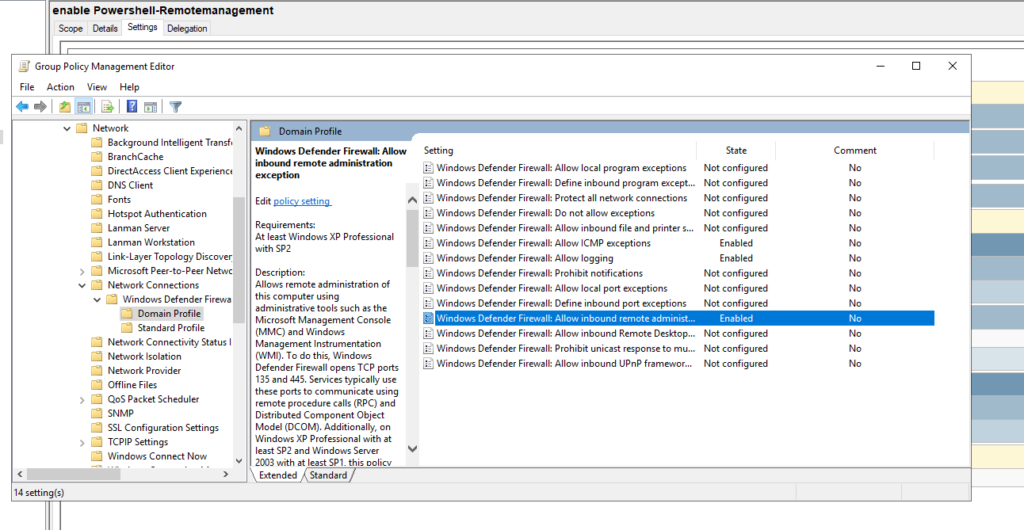Sort by the Comment column header
This screenshot has height=530, width=1024.
855,150
